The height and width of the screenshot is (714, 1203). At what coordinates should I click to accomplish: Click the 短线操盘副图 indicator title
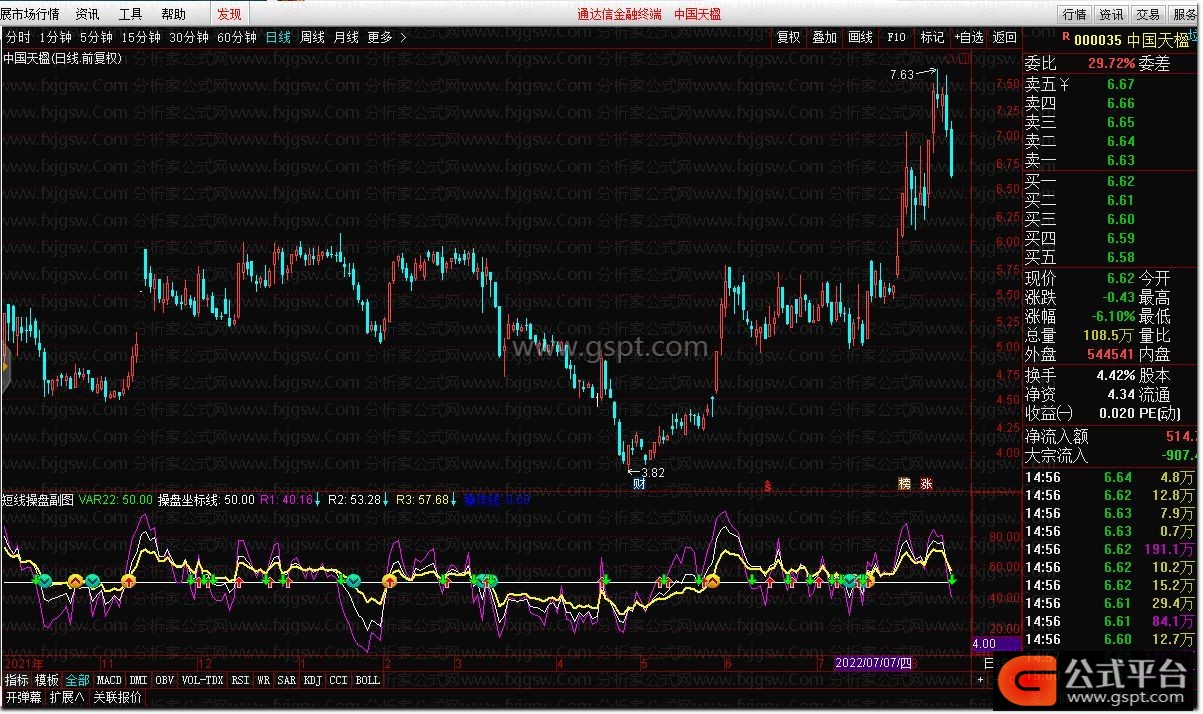coord(38,499)
